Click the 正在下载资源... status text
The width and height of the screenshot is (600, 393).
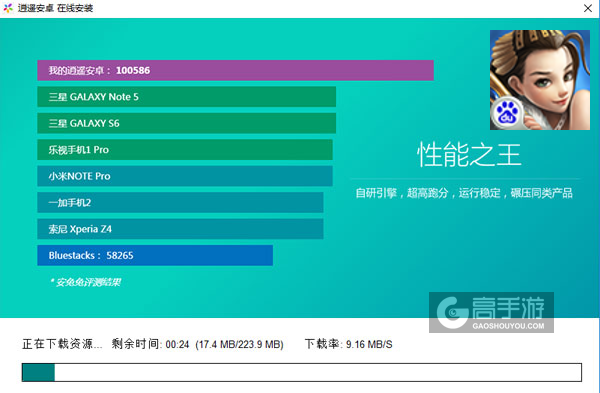[62, 344]
